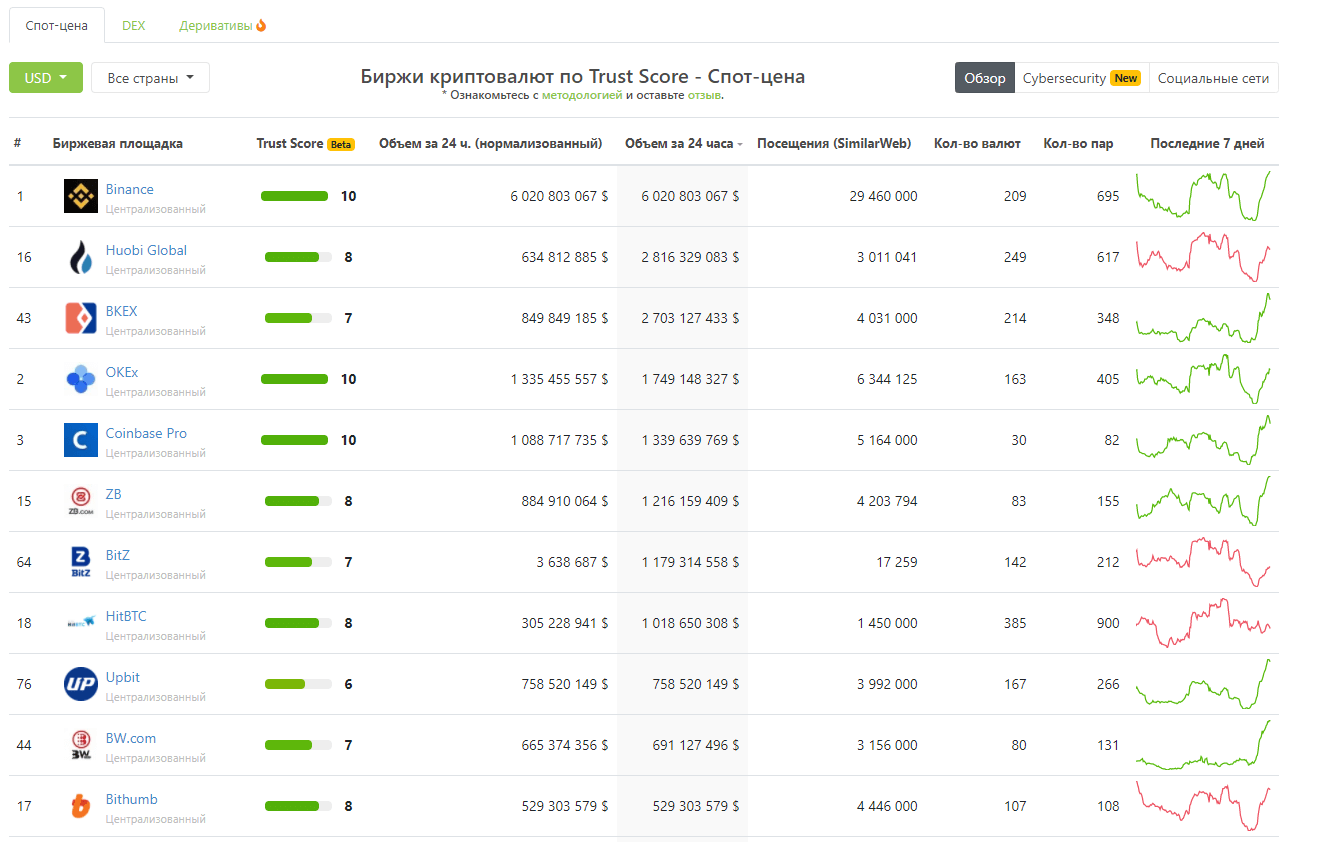
Task: Sort by normalized 24h volume header
Action: tap(491, 144)
